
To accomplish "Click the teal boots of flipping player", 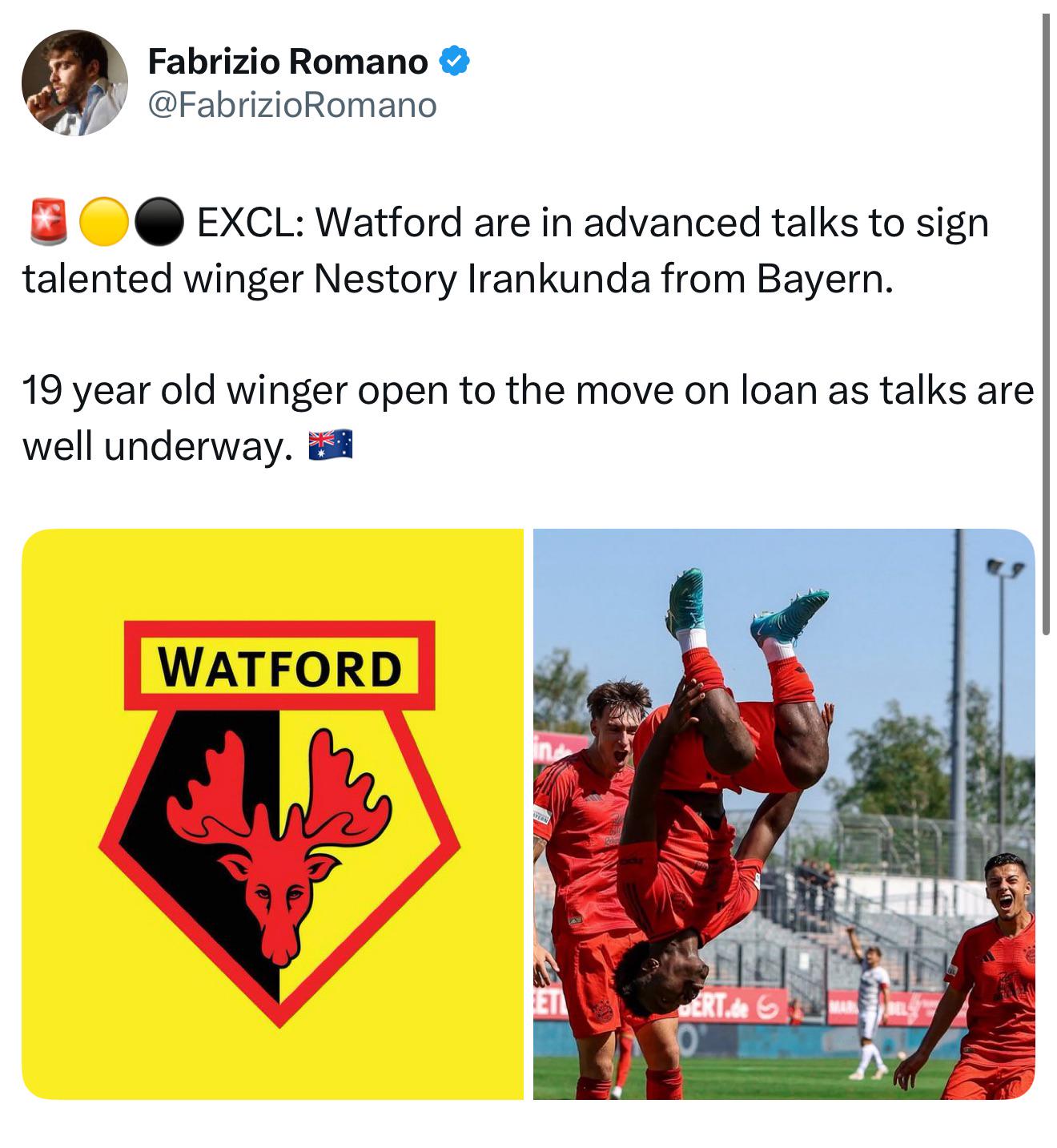I will 745,605.
